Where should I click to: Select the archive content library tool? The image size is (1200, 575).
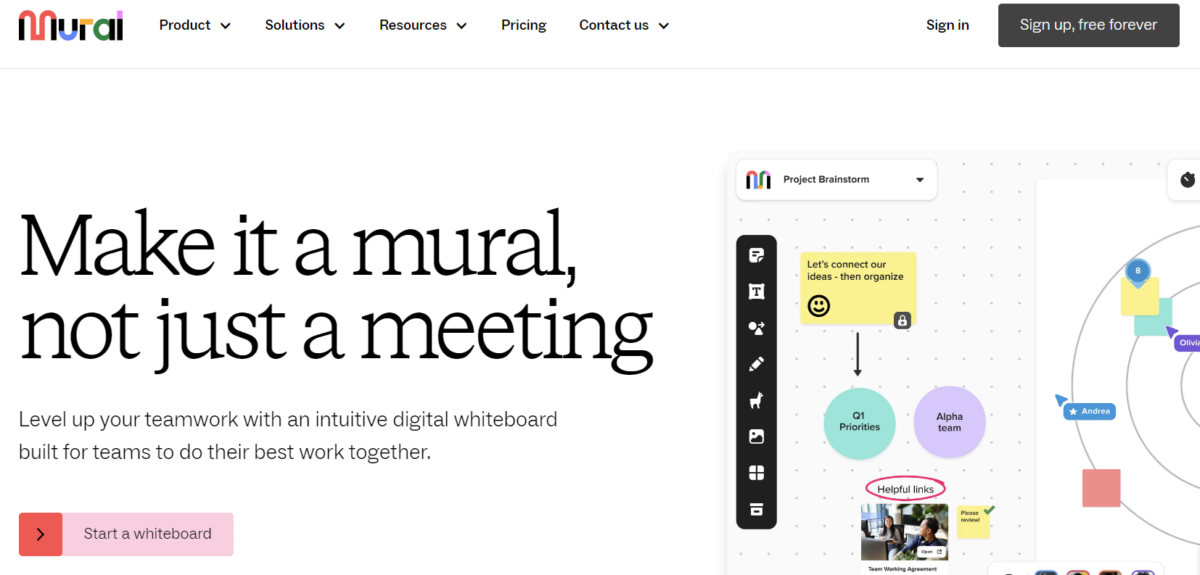757,510
